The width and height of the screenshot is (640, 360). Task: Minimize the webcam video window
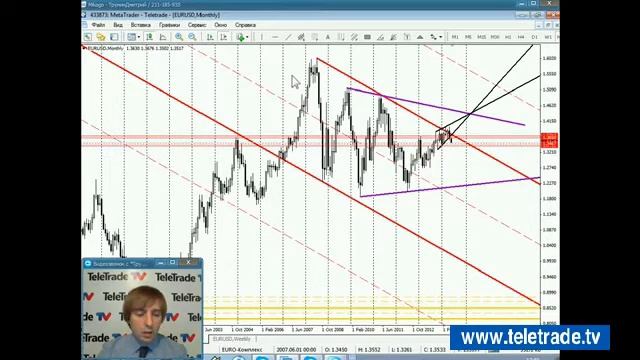pyautogui.click(x=161, y=262)
